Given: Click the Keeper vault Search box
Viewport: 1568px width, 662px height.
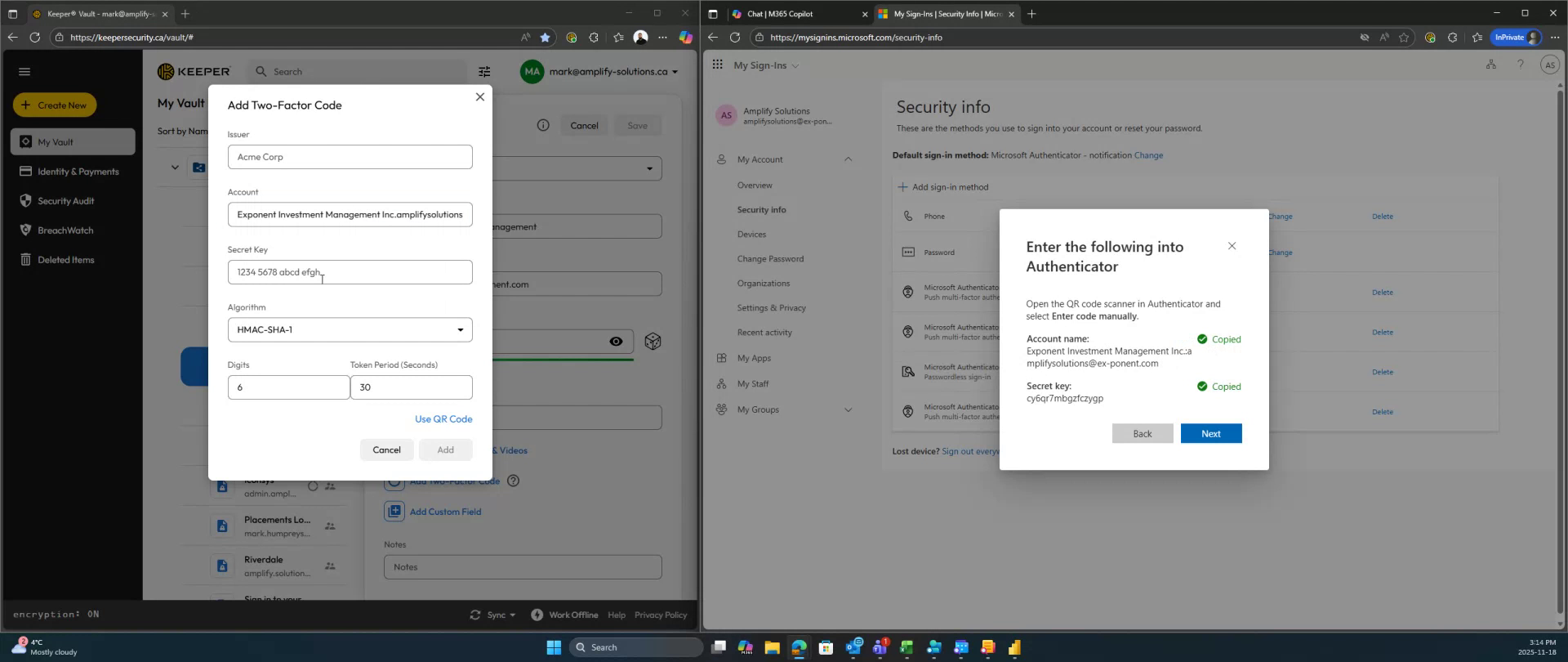Looking at the screenshot, I should coord(357,72).
